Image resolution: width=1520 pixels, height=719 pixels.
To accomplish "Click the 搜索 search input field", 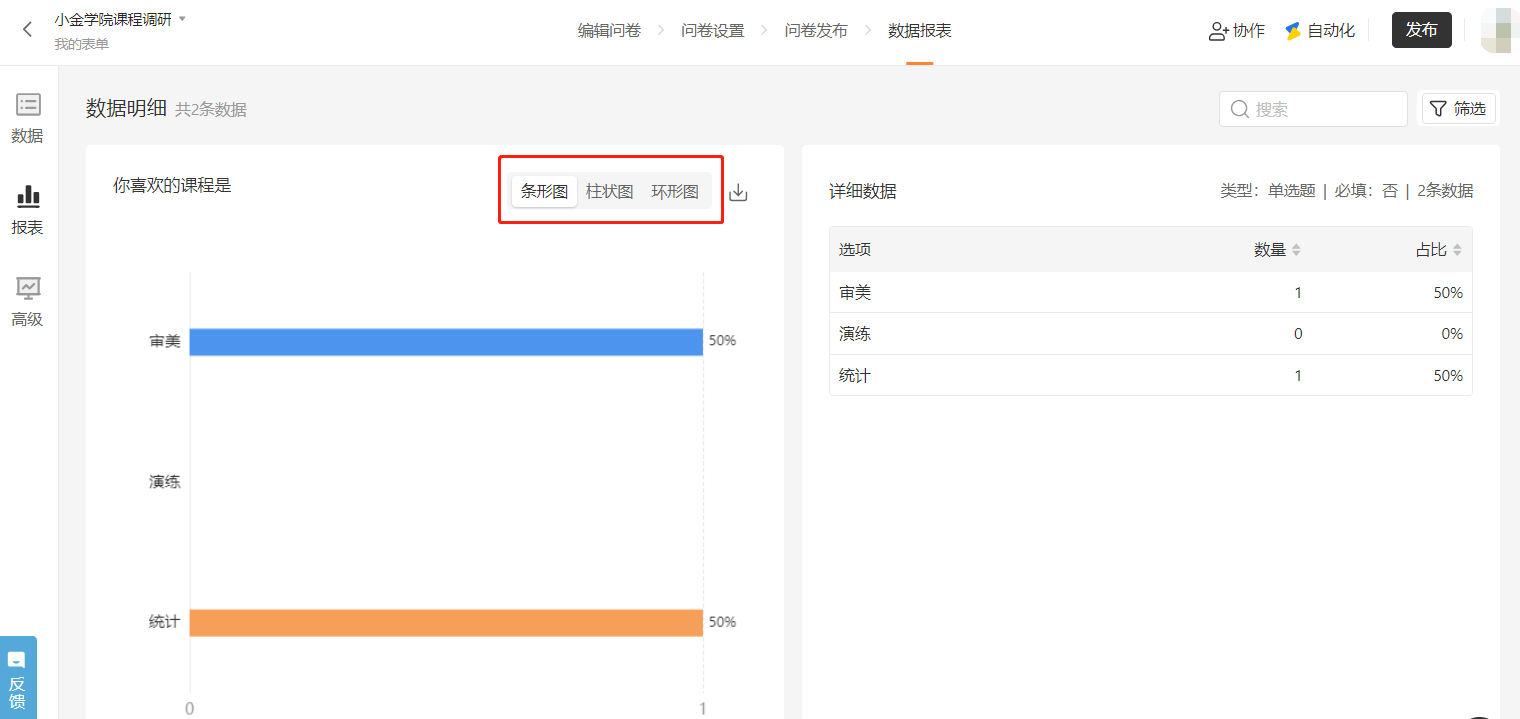I will [1313, 109].
